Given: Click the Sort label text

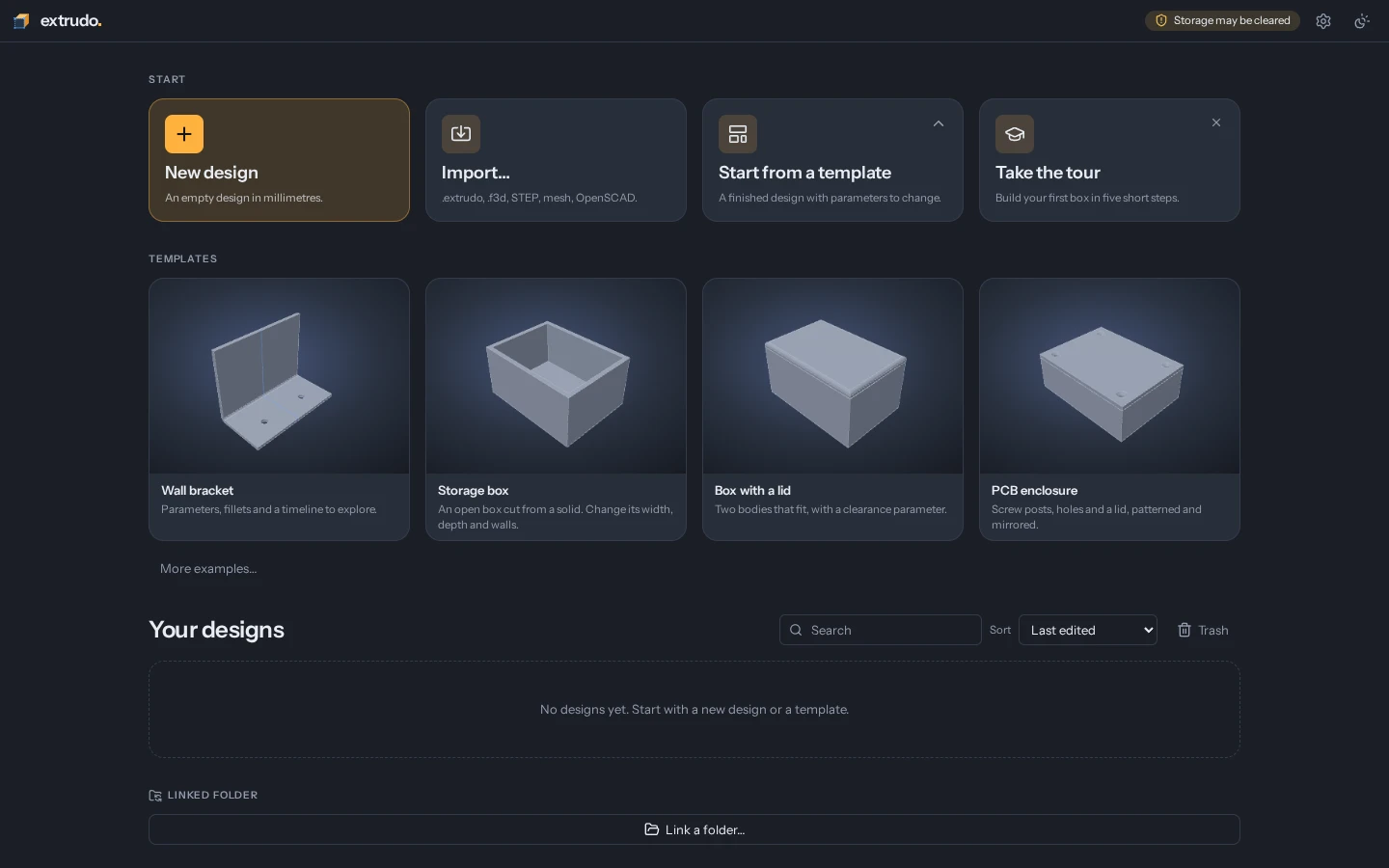Looking at the screenshot, I should [x=1000, y=630].
